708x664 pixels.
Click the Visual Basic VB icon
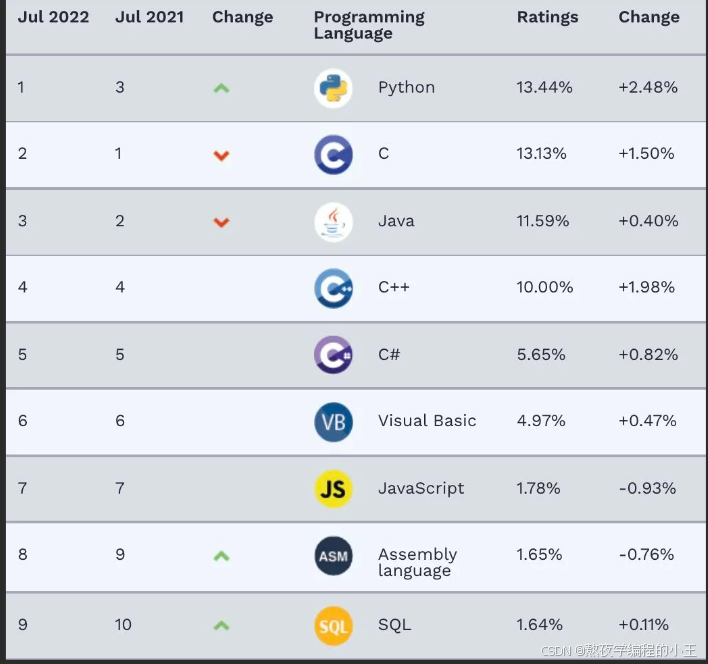pyautogui.click(x=333, y=422)
